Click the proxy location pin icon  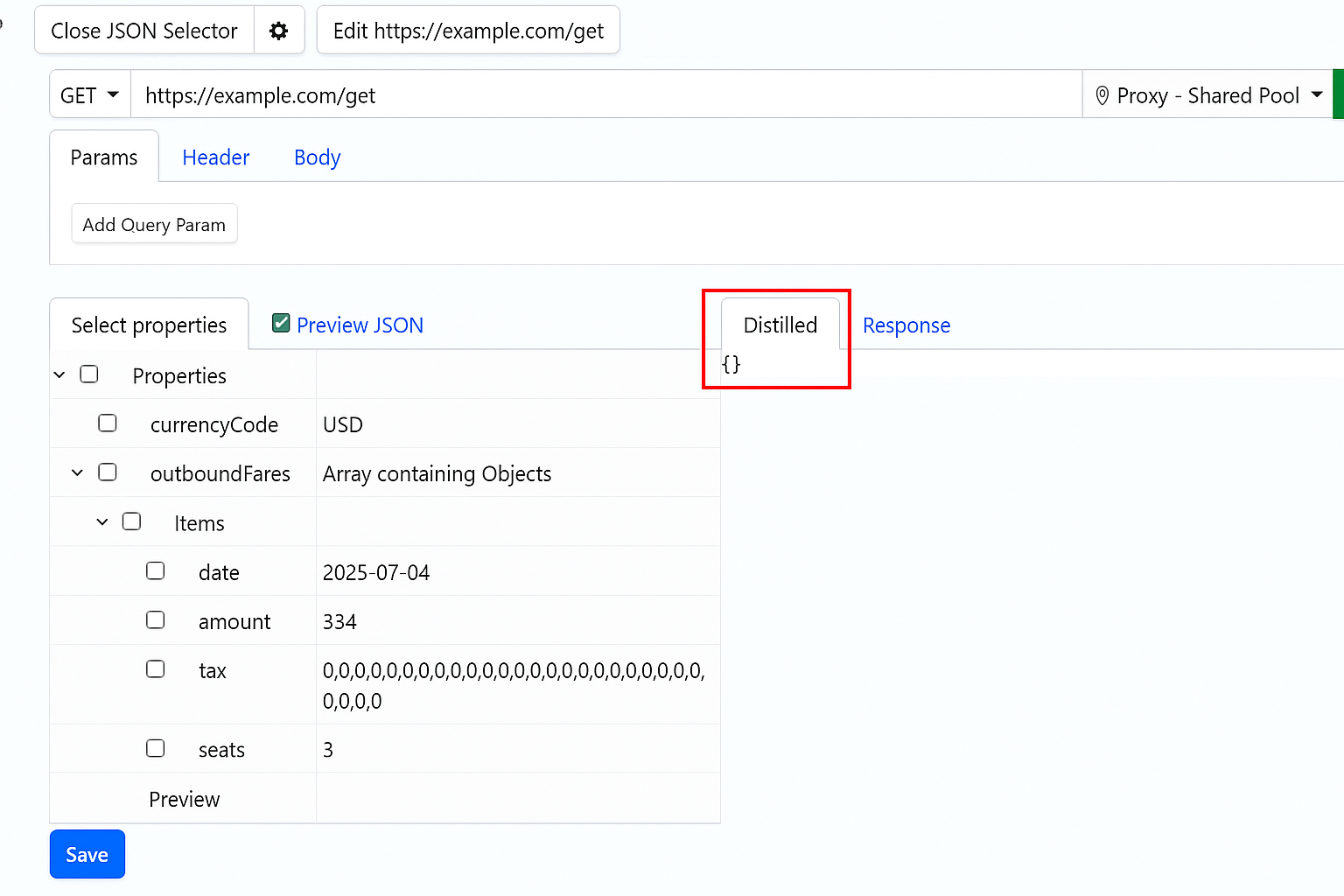pyautogui.click(x=1102, y=94)
